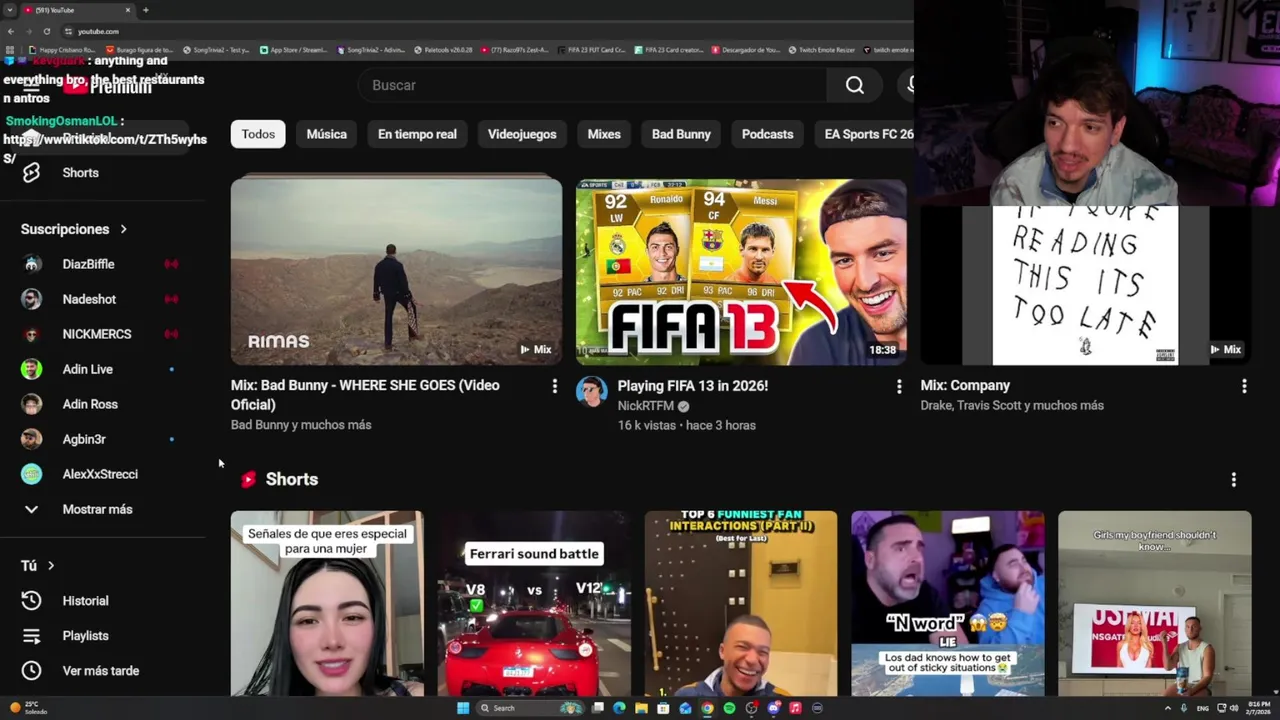Viewport: 1280px width, 720px height.
Task: Go back using browser back arrow
Action: click(x=11, y=31)
